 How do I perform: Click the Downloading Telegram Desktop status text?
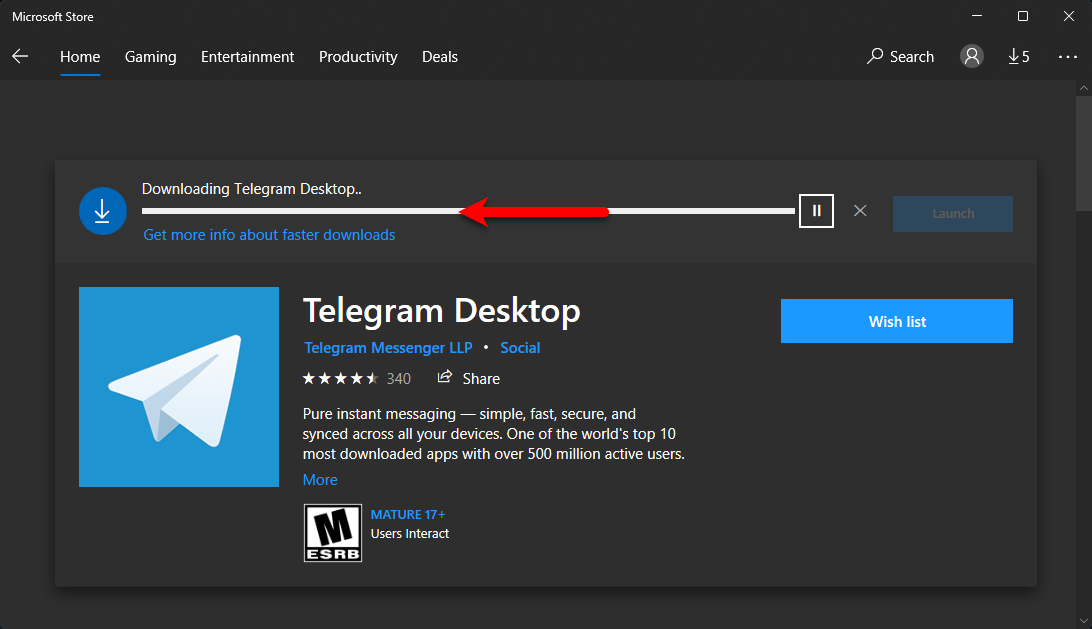(x=251, y=189)
